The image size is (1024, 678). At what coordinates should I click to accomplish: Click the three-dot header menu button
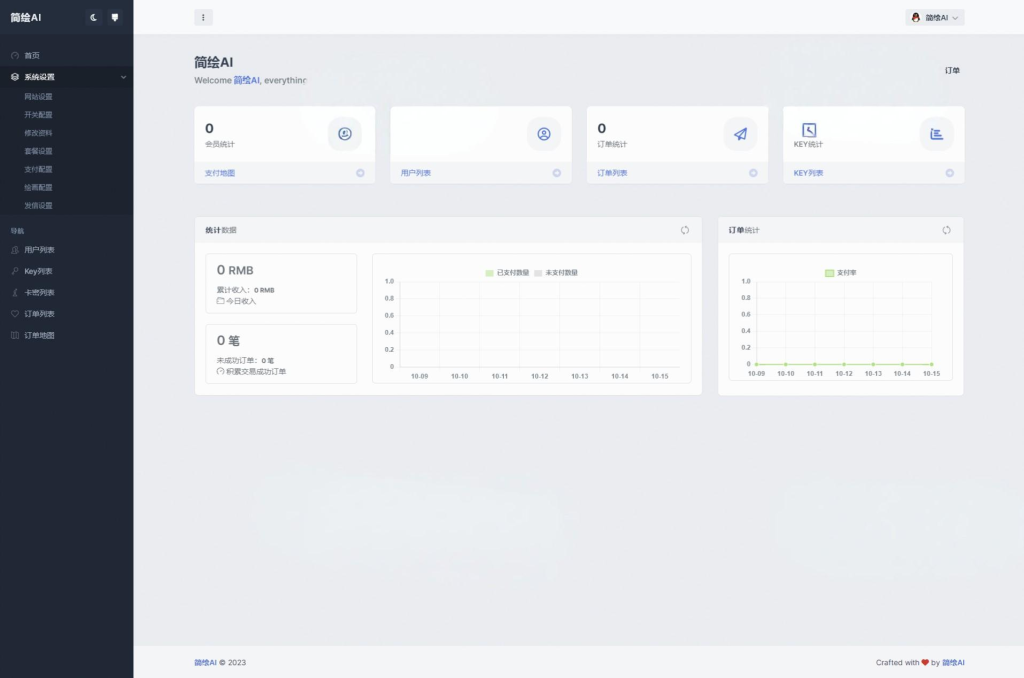coord(203,17)
